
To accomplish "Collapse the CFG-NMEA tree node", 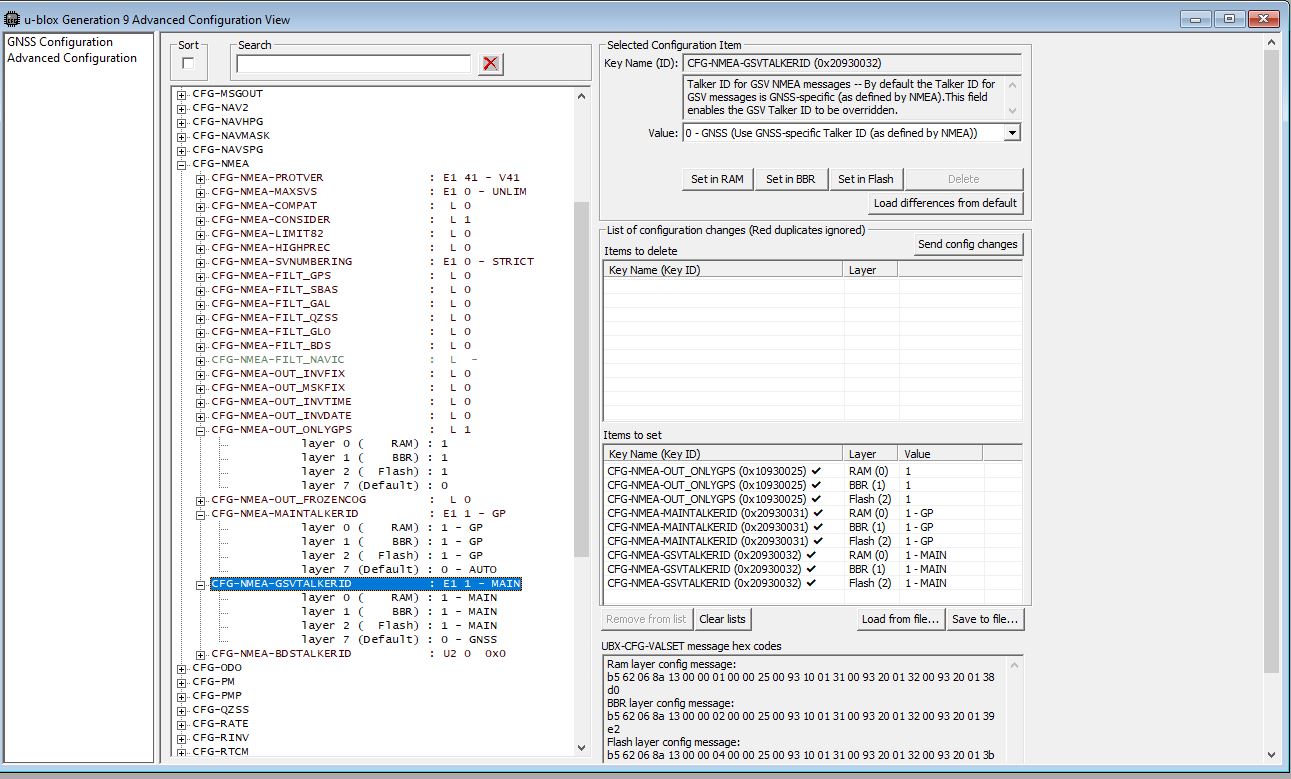I will (x=182, y=164).
